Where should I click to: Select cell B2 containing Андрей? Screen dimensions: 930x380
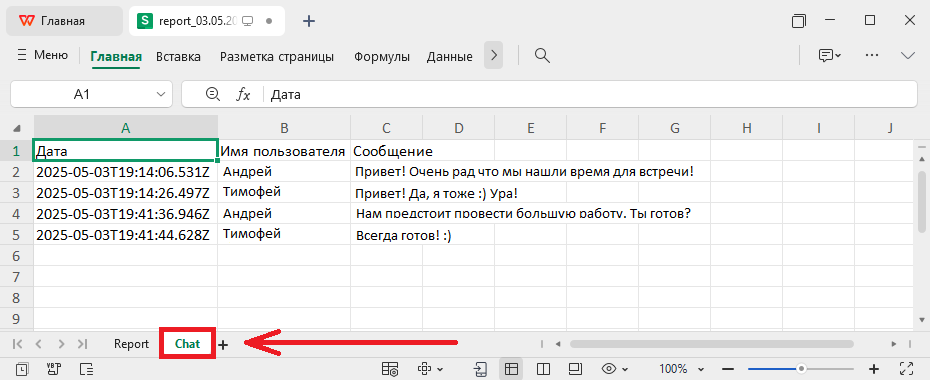click(284, 172)
